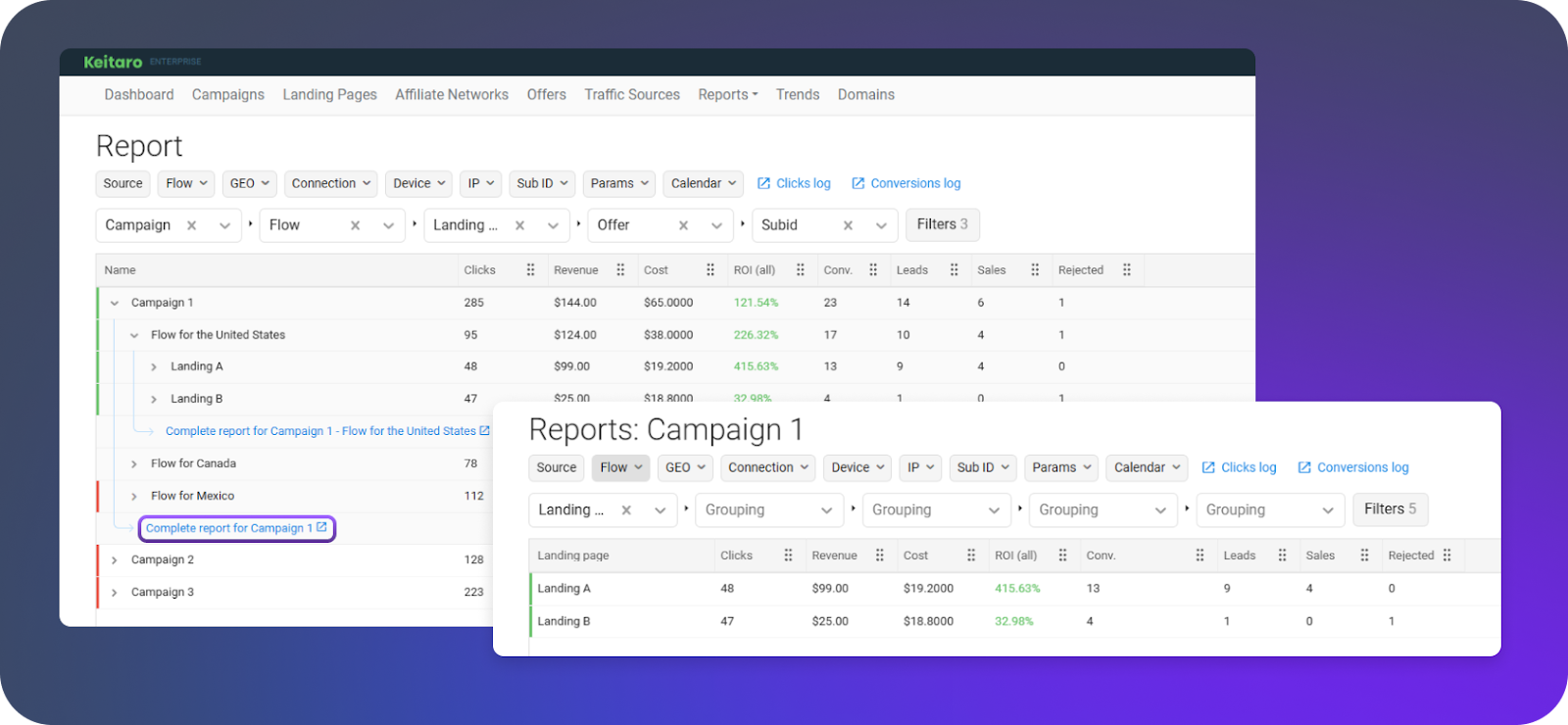This screenshot has height=725, width=1568.
Task: Open Subid grouping dropdown arrow
Action: pyautogui.click(x=881, y=225)
